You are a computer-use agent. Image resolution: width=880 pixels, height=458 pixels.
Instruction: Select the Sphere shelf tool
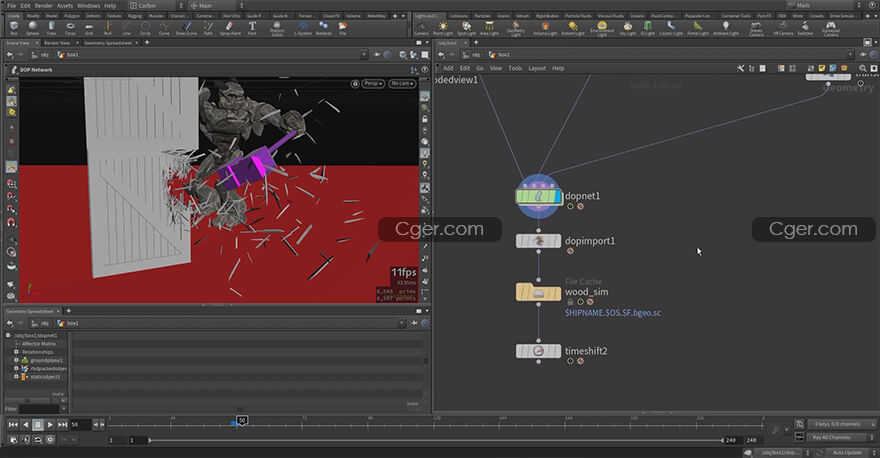pos(33,28)
